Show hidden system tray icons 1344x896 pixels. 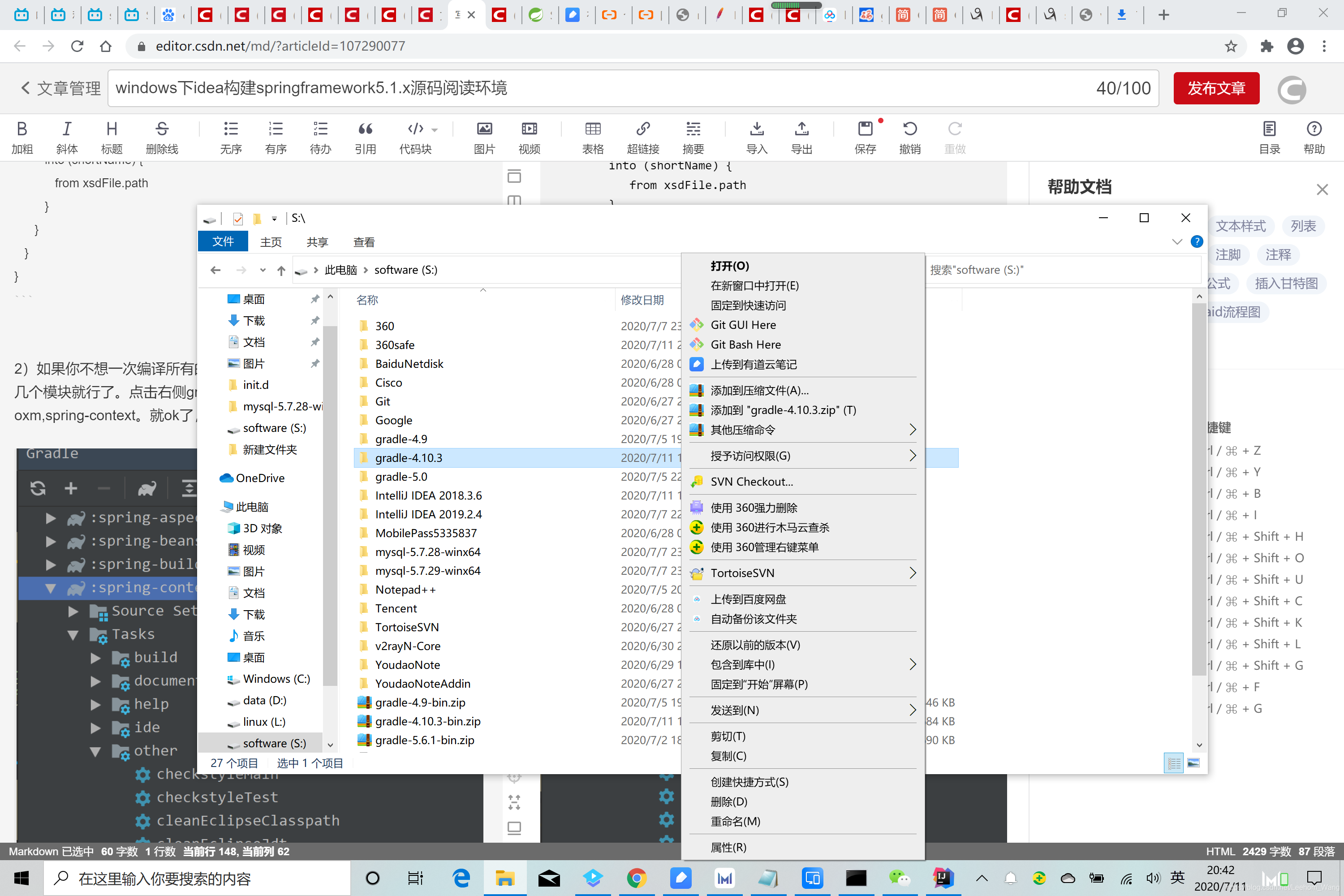[982, 878]
